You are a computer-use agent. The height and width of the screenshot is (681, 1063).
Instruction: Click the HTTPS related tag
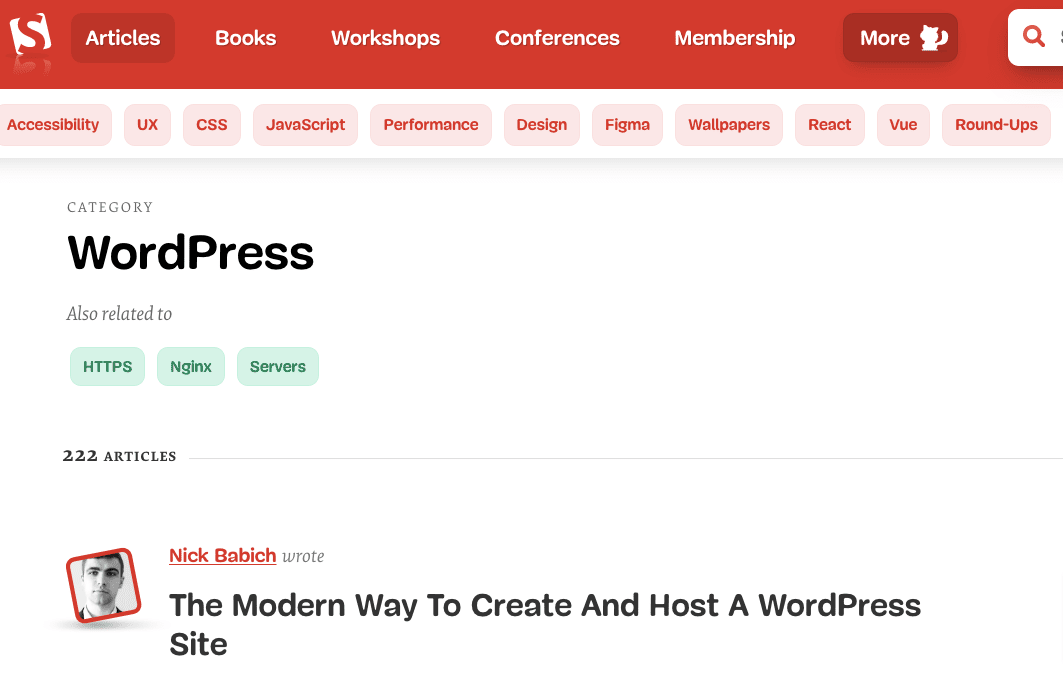[x=108, y=367]
